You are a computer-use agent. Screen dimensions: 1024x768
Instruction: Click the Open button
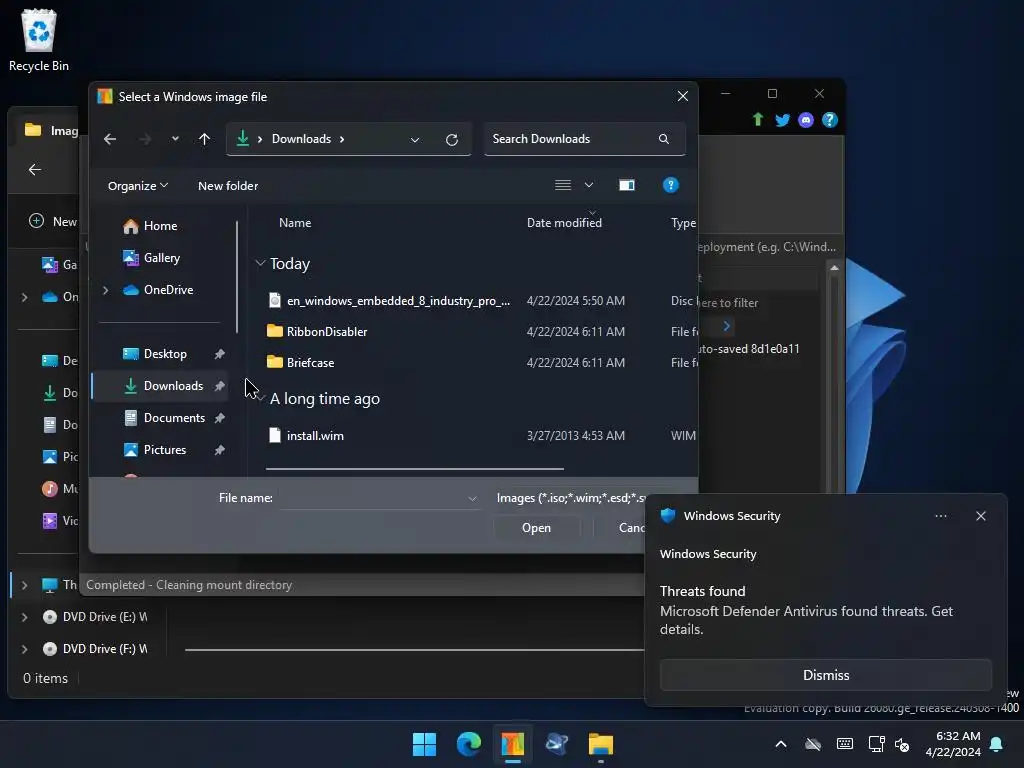[x=536, y=528]
